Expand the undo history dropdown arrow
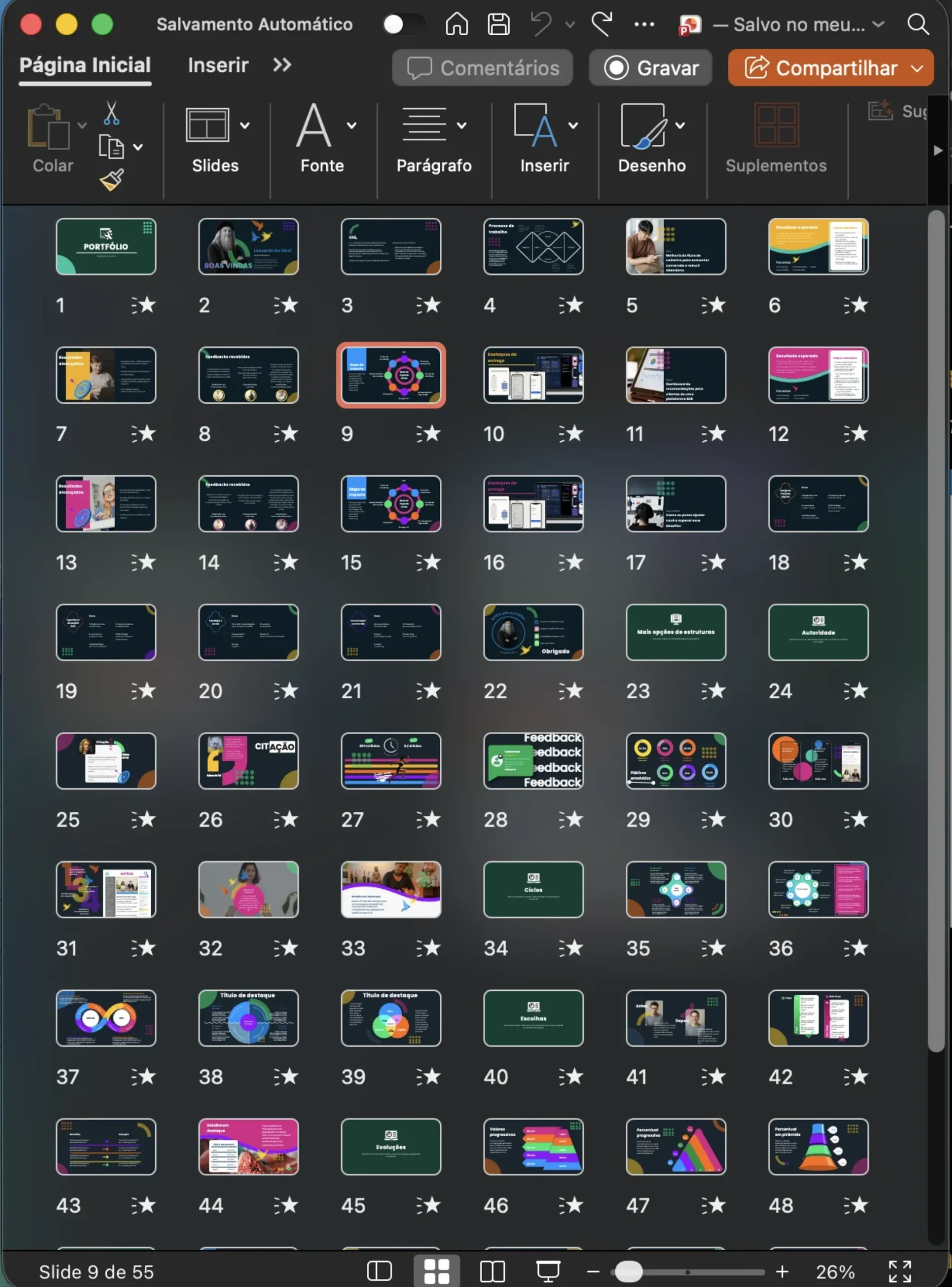The height and width of the screenshot is (1287, 952). tap(569, 25)
